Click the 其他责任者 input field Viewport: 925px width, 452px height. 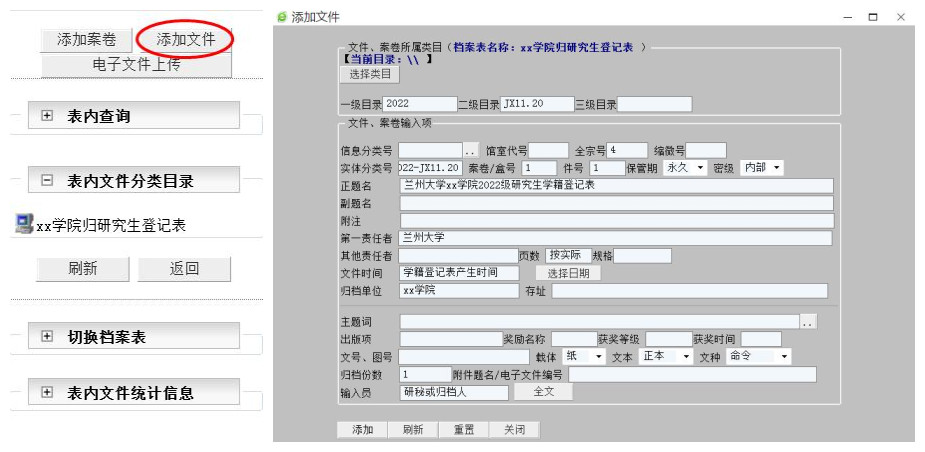[x=458, y=256]
